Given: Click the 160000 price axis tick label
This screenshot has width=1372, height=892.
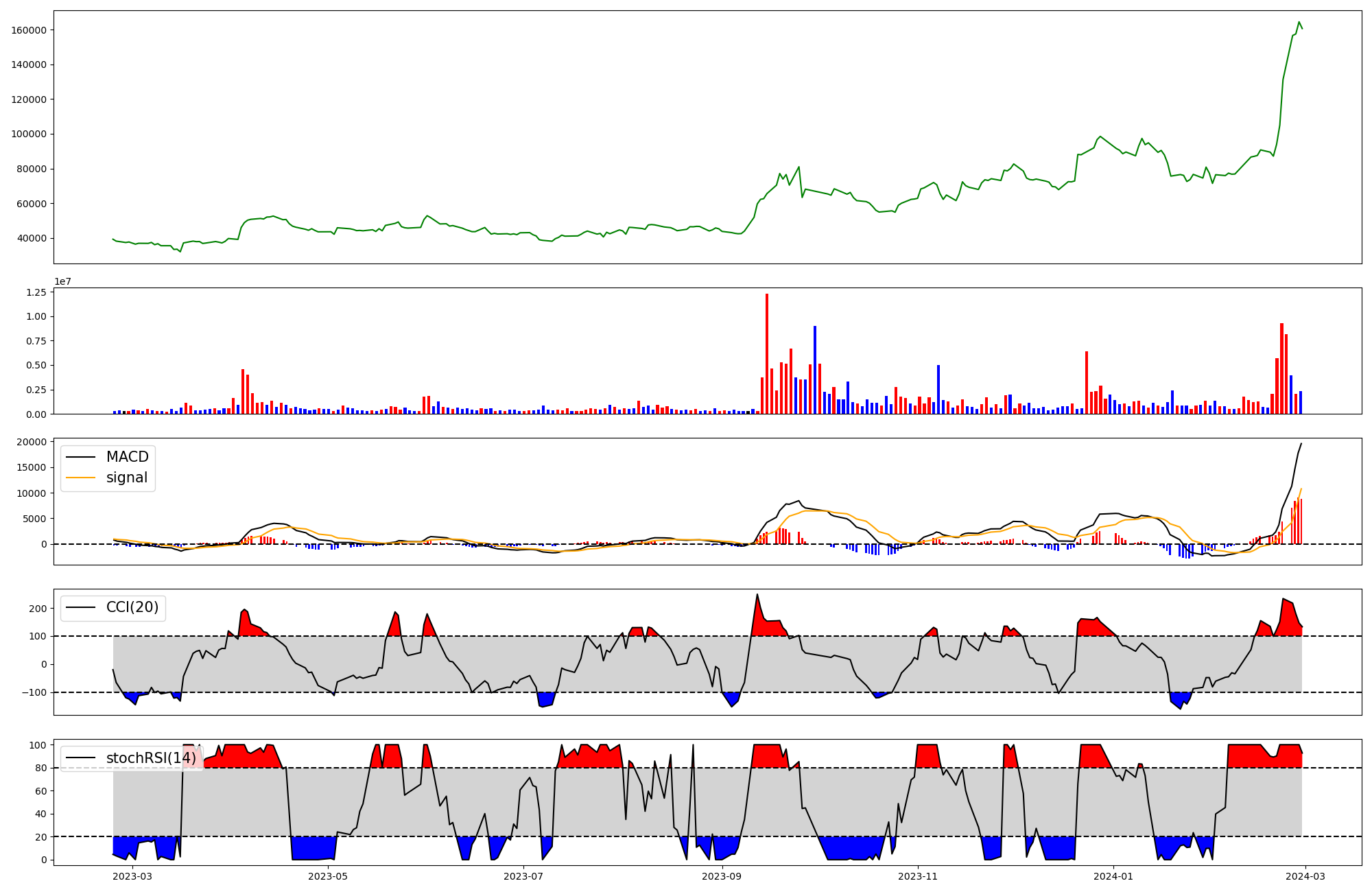Looking at the screenshot, I should tap(29, 30).
